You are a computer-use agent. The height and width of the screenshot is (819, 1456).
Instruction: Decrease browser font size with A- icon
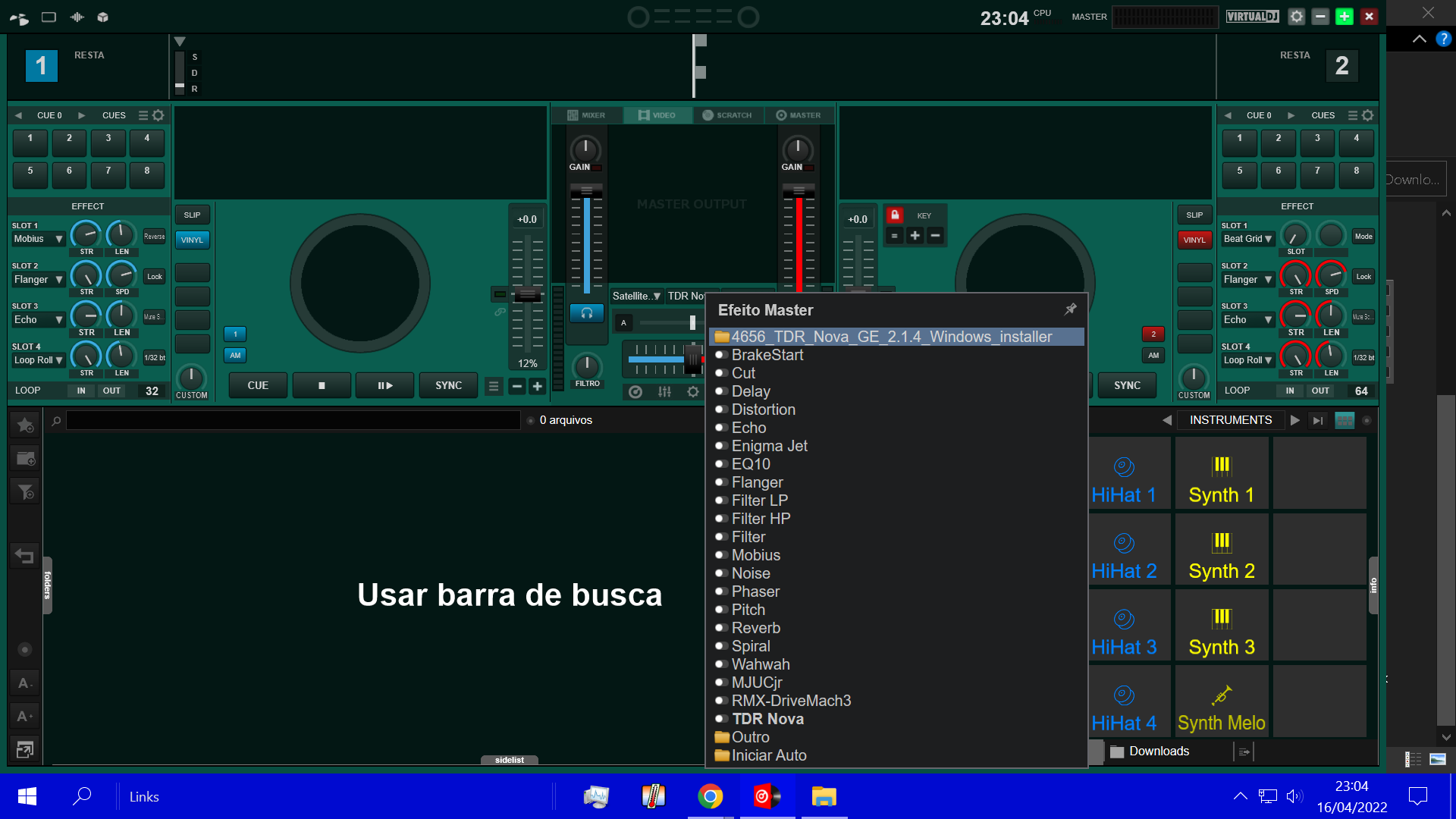(25, 683)
